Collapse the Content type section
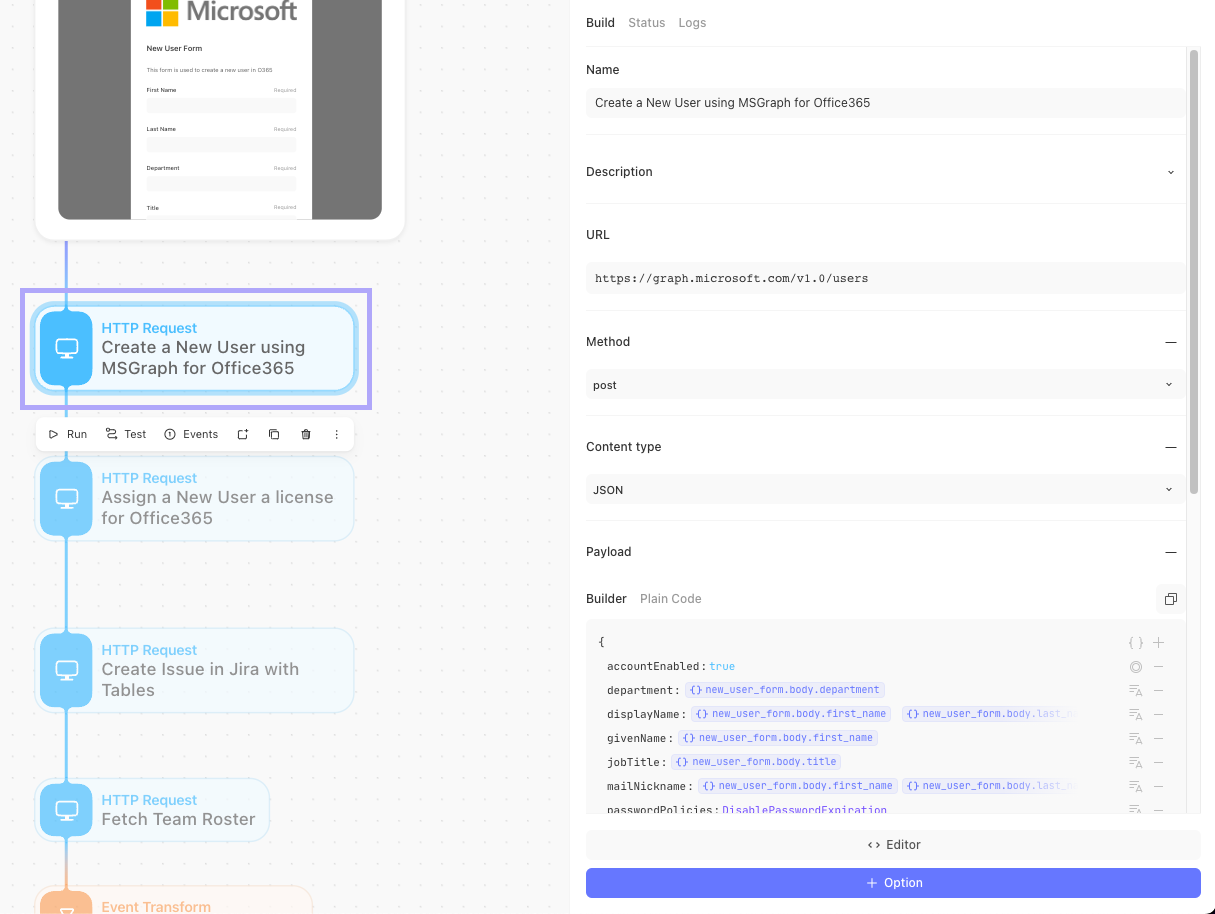The height and width of the screenshot is (914, 1215). 1171,447
